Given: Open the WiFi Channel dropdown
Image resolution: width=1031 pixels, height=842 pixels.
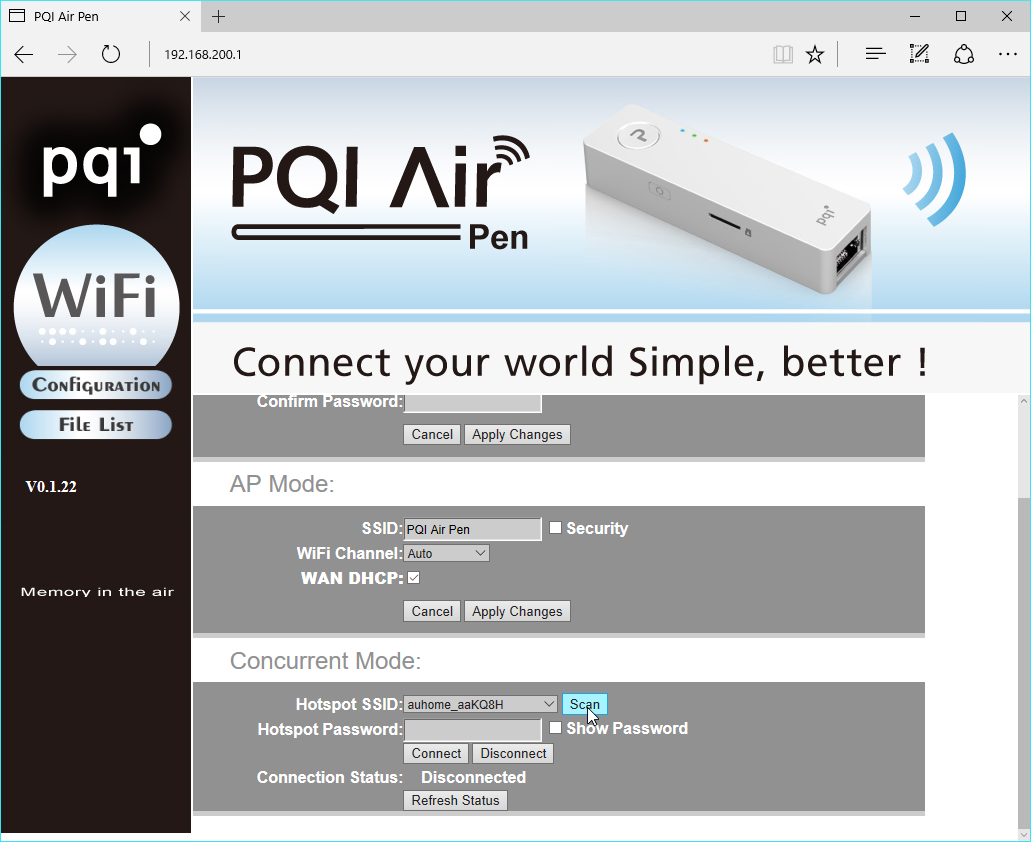Looking at the screenshot, I should [446, 553].
